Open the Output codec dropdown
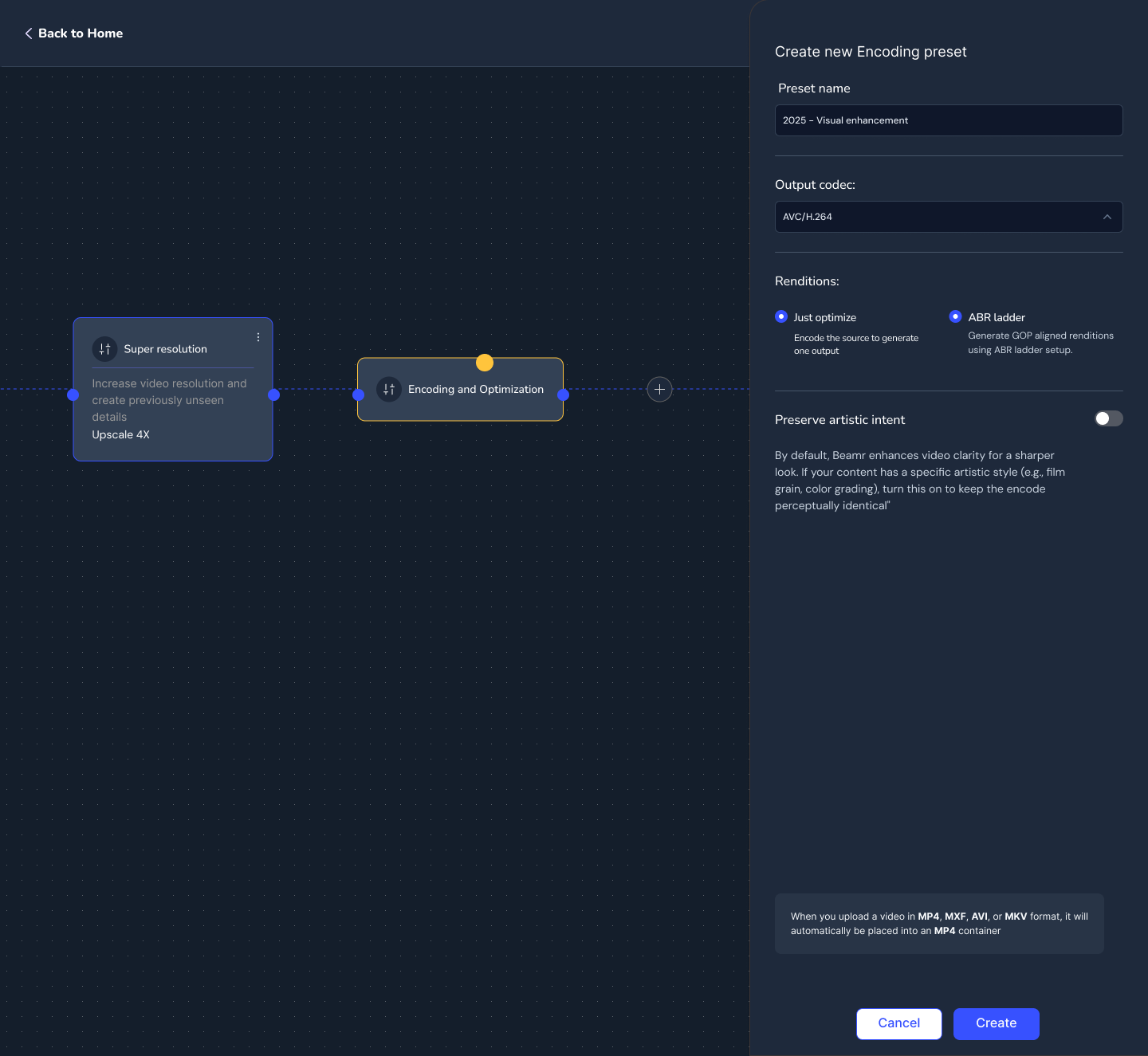Screen dimensions: 1148x1056 948,217
